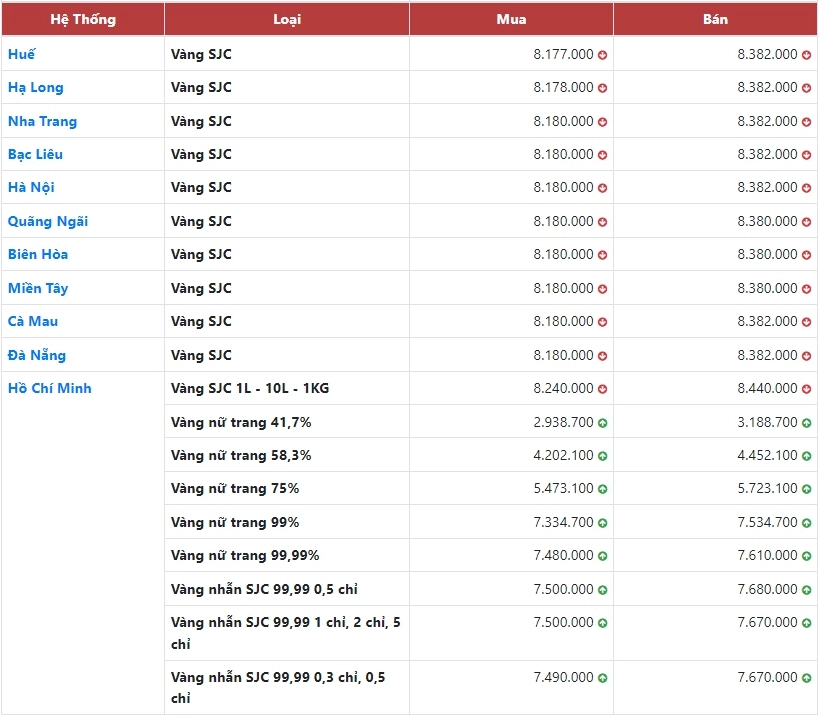Screen dimensions: 821x718
Task: Select the sell value 8.382.000 in Cà Mau row
Action: pyautogui.click(x=768, y=322)
